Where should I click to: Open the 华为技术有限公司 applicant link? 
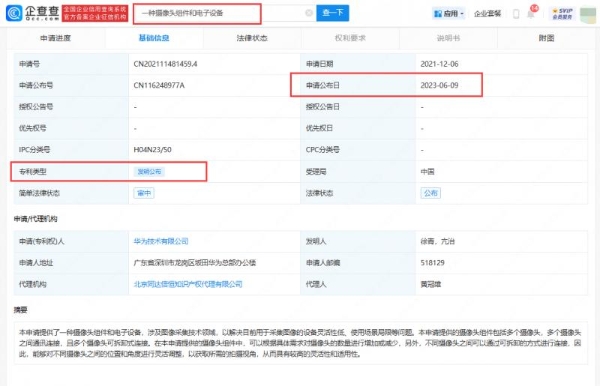[x=161, y=241]
